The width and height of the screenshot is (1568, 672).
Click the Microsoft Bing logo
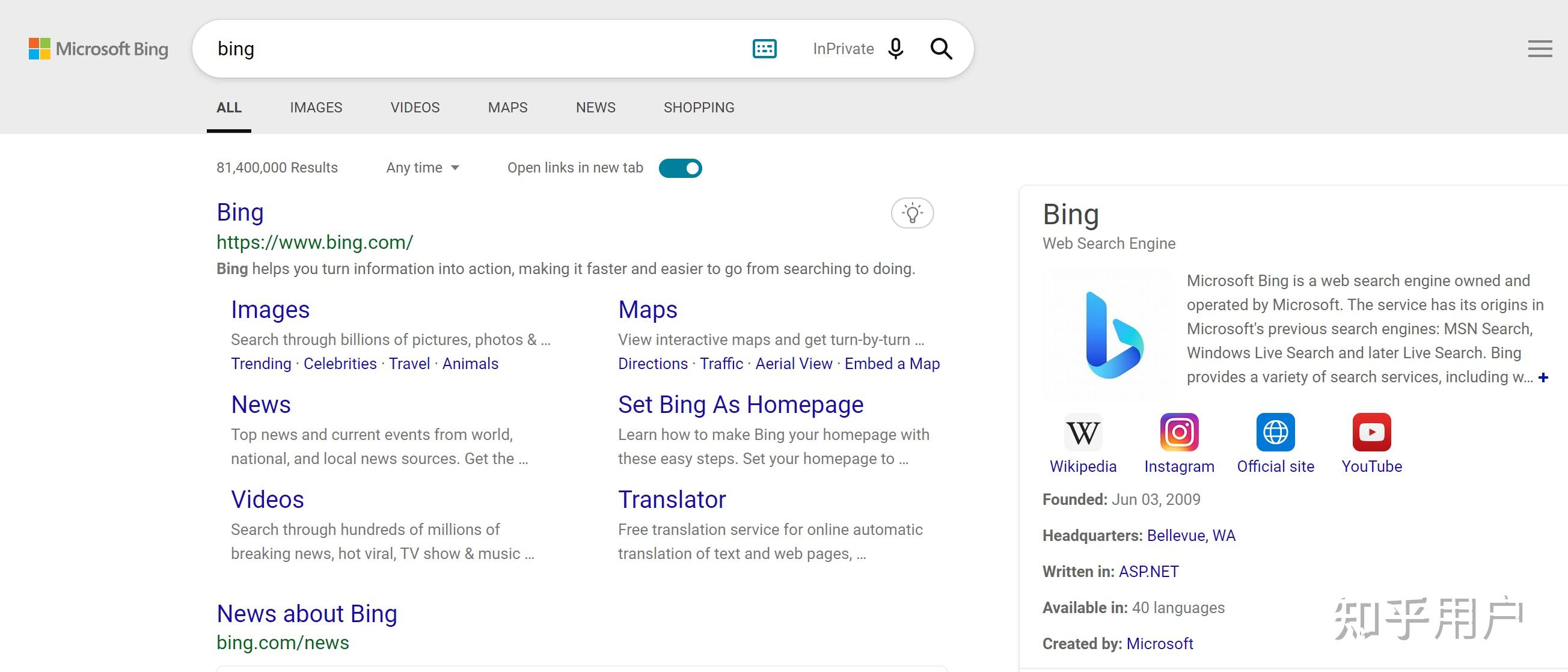[99, 49]
